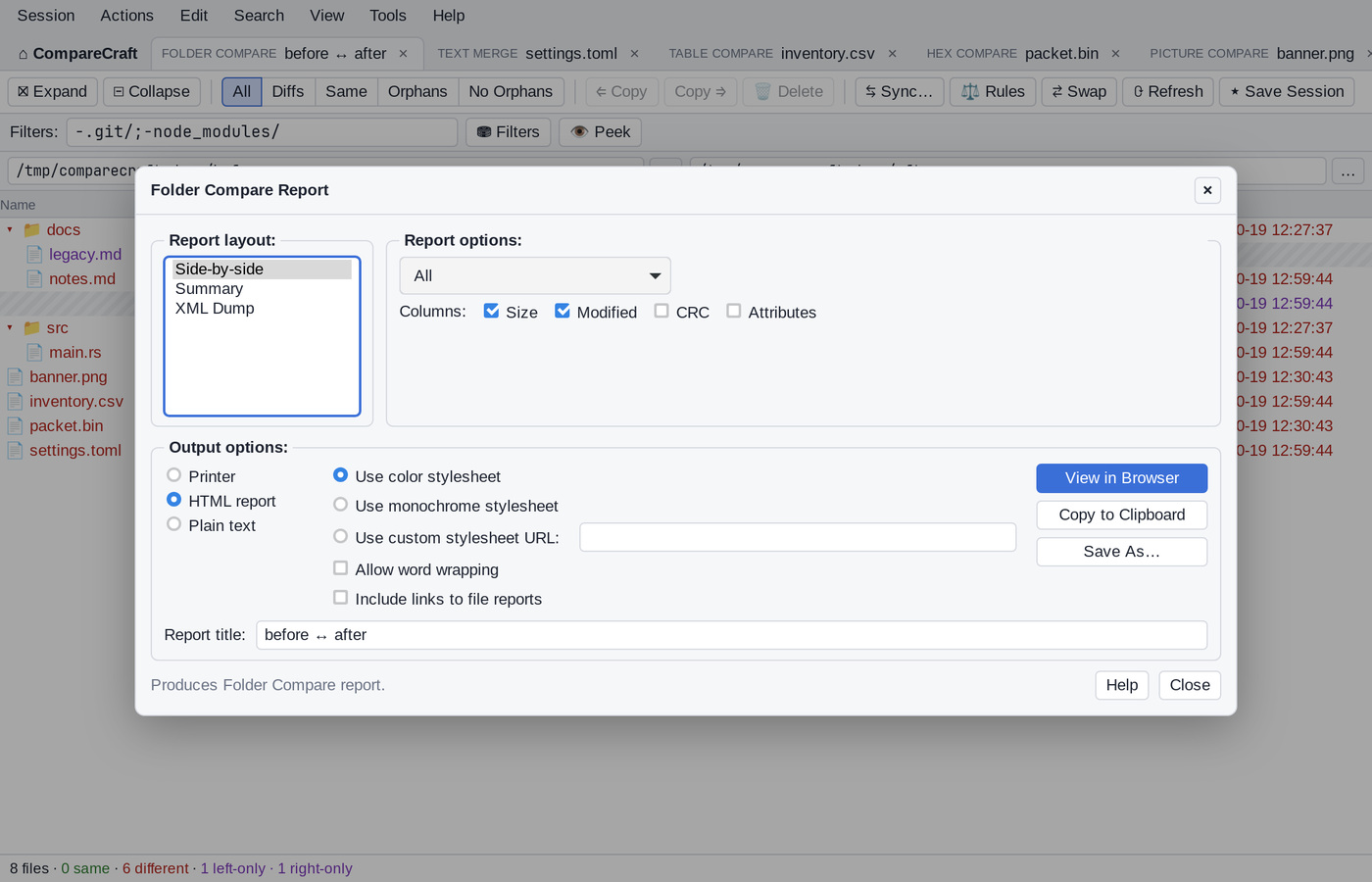
Task: Enable the Attributes column checkbox
Action: (x=733, y=311)
